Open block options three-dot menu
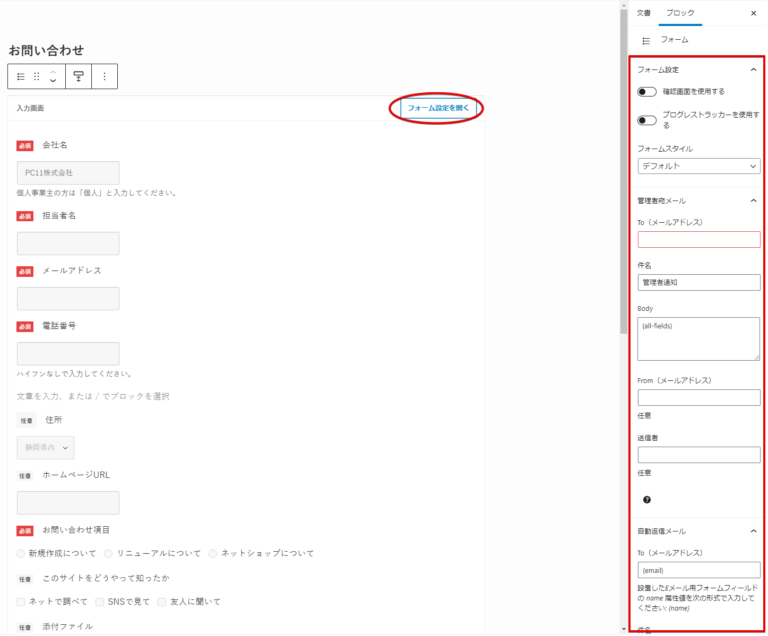The height and width of the screenshot is (636, 768). coord(104,76)
